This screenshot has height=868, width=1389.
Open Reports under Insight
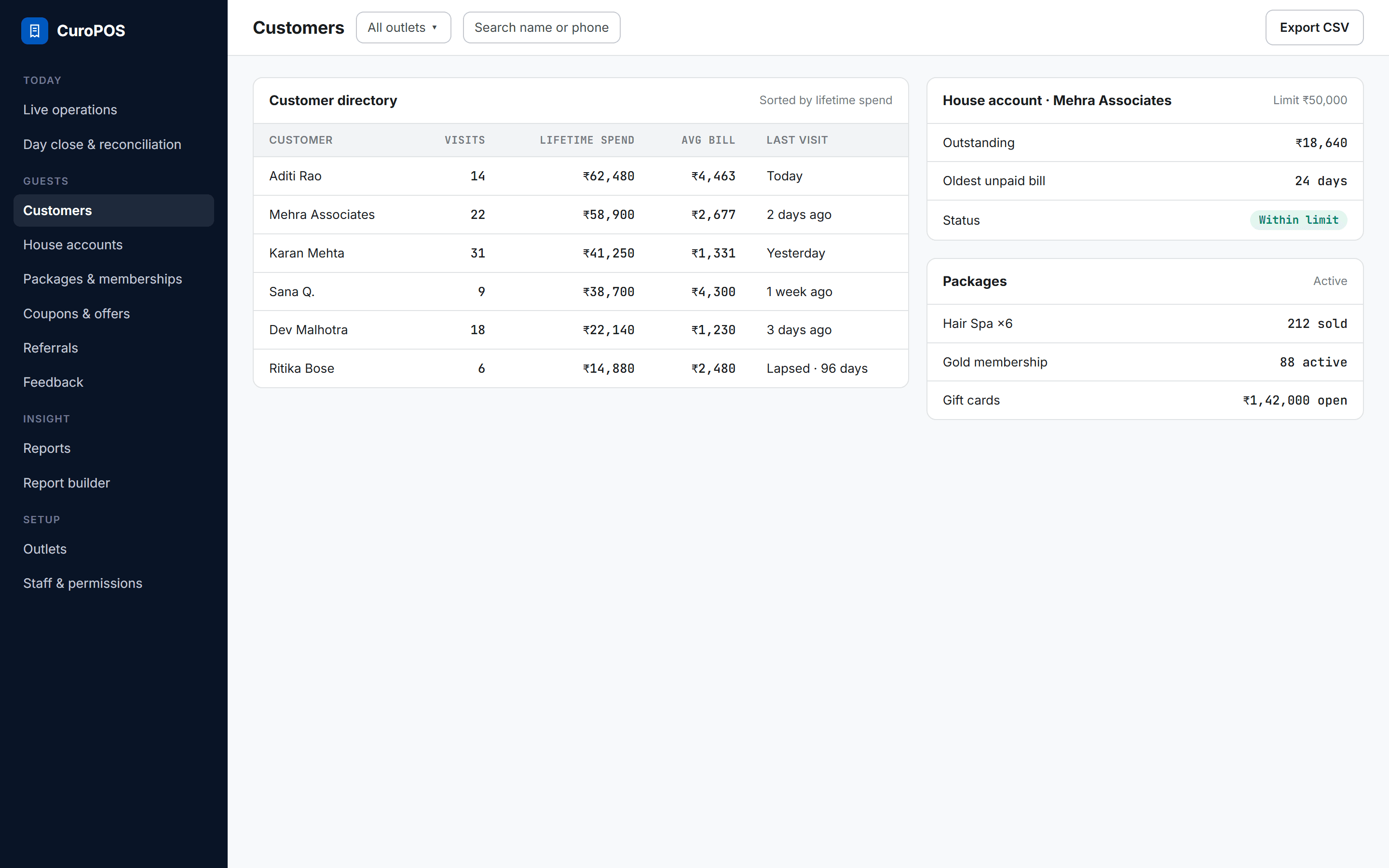[114, 448]
